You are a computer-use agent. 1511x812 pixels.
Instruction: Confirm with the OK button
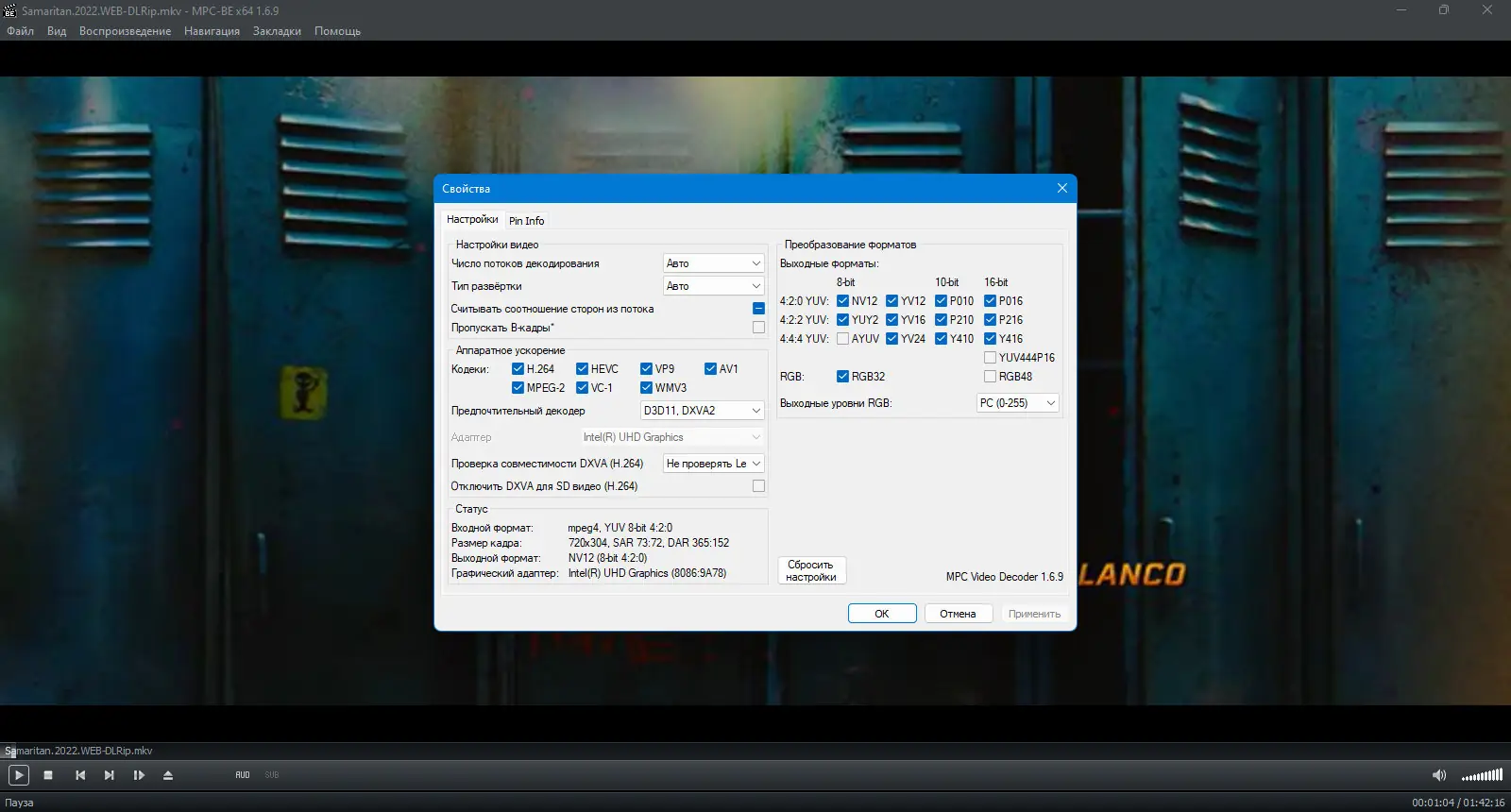[882, 614]
